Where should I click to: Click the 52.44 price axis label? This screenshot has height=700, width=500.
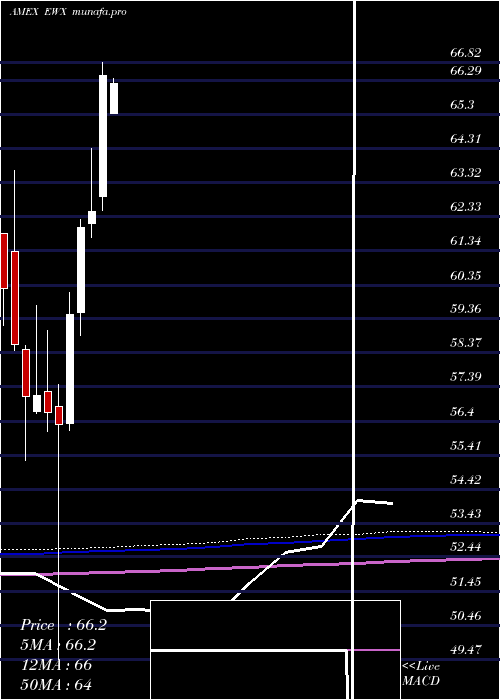point(466,547)
